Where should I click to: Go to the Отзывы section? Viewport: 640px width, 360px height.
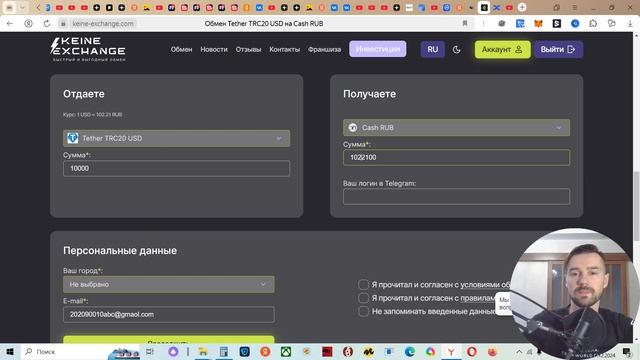coord(248,49)
